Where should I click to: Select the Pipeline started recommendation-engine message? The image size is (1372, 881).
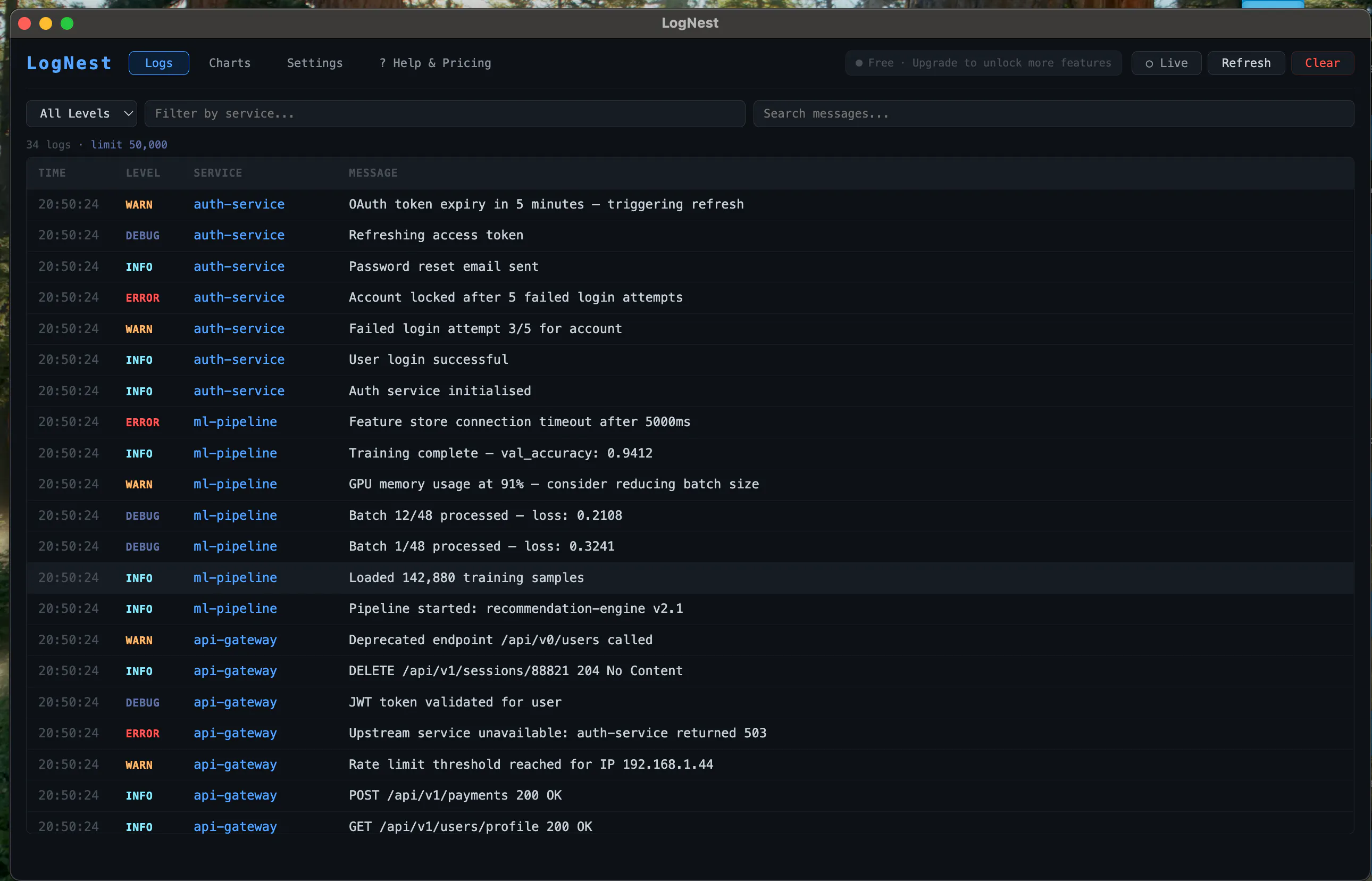click(x=516, y=609)
